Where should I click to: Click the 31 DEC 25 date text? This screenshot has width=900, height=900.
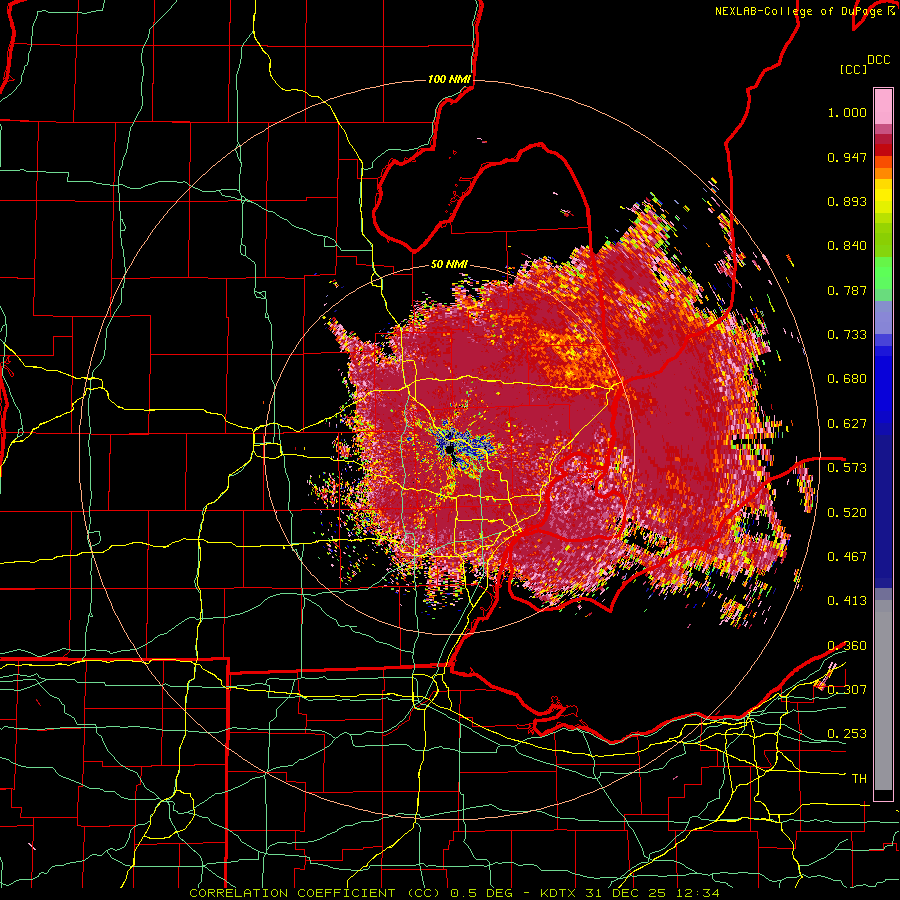point(625,893)
